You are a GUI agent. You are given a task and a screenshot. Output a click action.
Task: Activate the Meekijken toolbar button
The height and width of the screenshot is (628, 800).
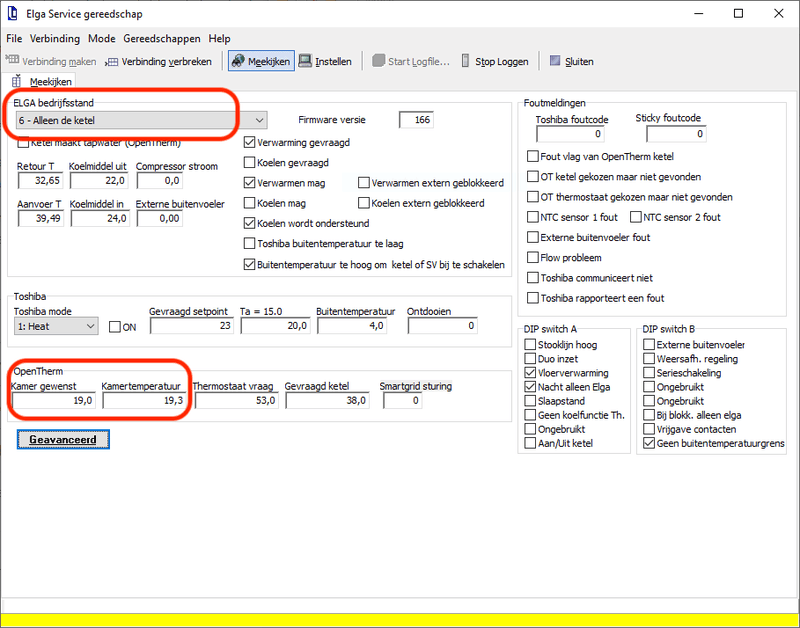(x=261, y=61)
